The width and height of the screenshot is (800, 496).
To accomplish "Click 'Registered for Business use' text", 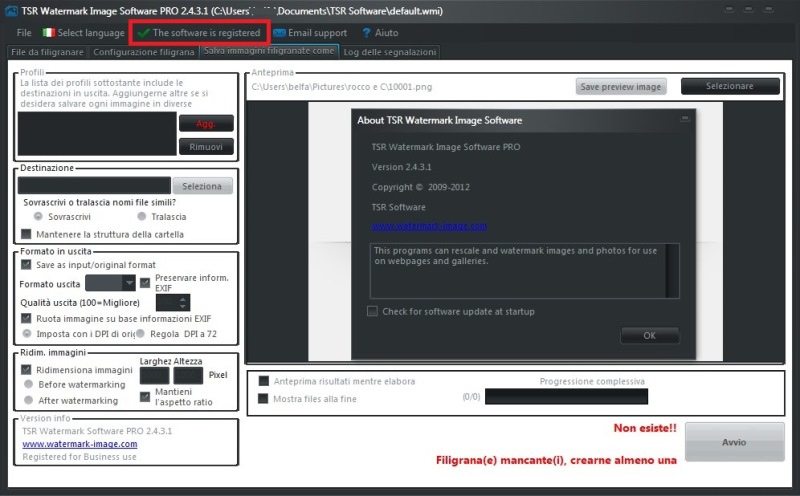I will click(80, 457).
